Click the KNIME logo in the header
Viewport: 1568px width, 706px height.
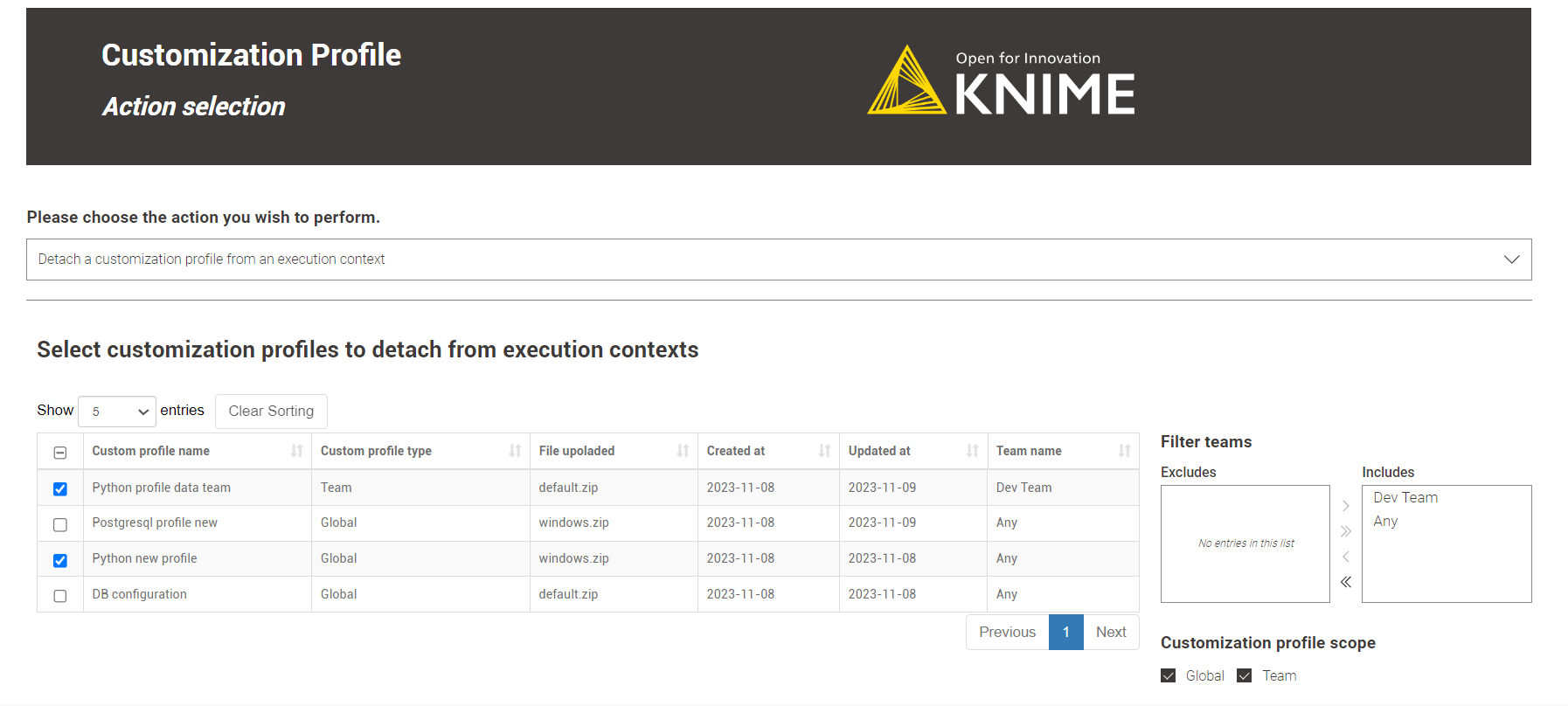pos(1001,81)
